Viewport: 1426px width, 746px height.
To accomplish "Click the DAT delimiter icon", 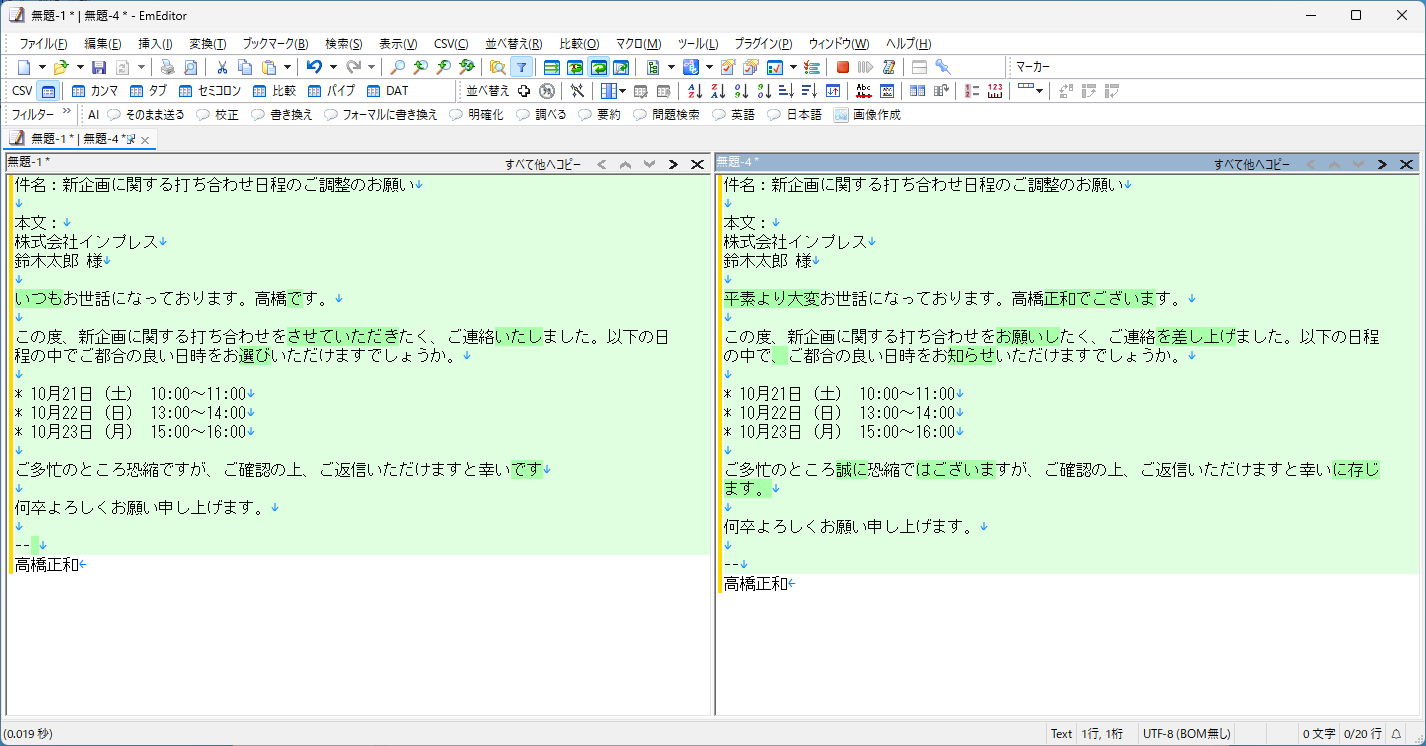I will coord(385,90).
